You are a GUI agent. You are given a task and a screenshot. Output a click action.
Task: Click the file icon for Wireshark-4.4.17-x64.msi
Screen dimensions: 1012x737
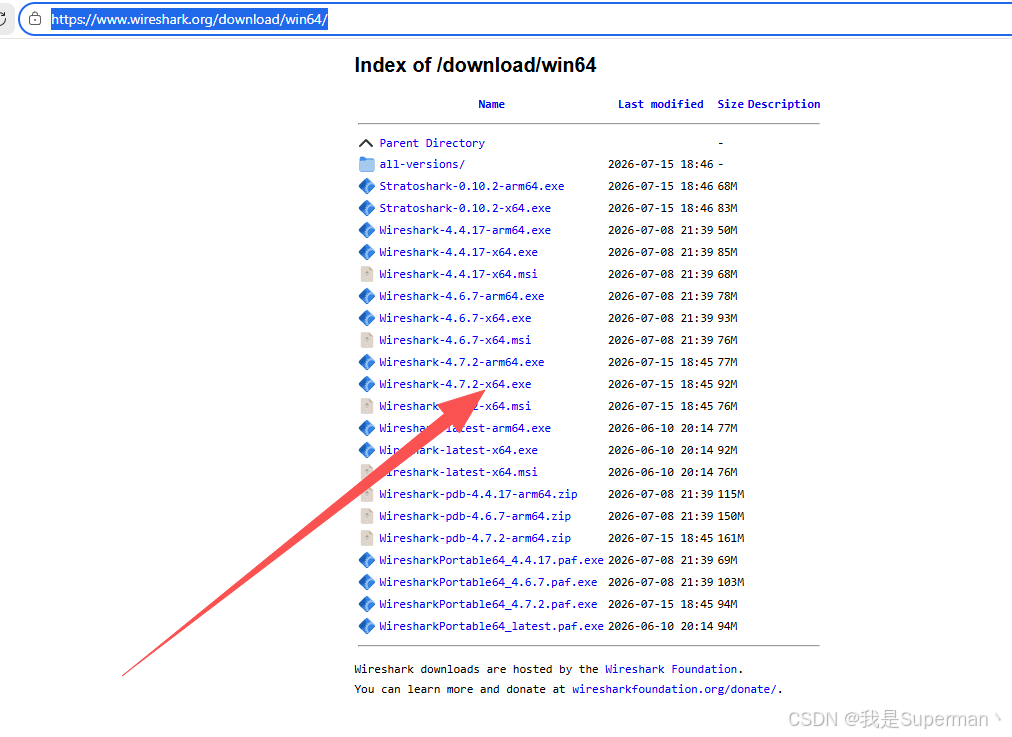[367, 274]
